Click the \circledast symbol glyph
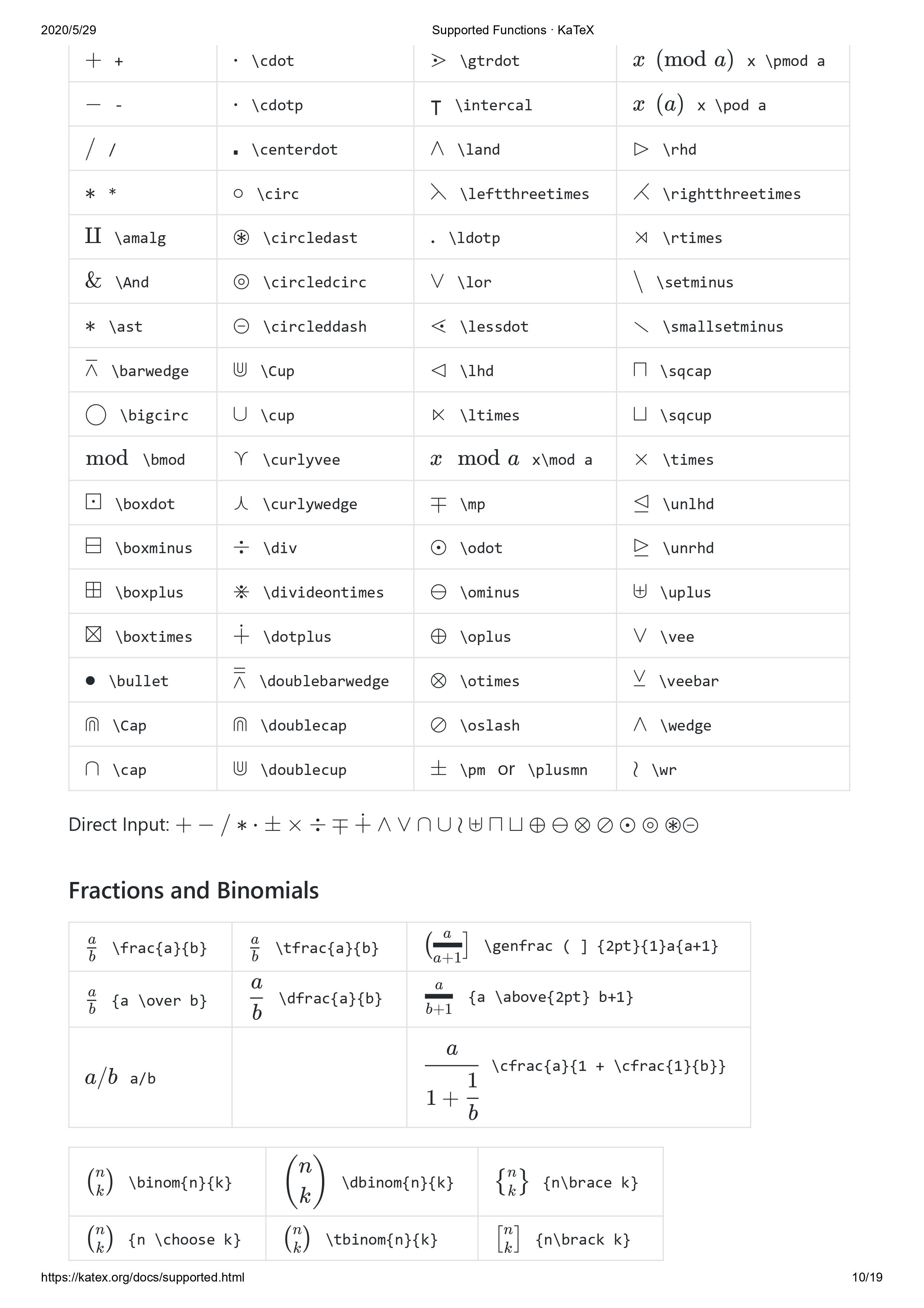 (x=241, y=237)
